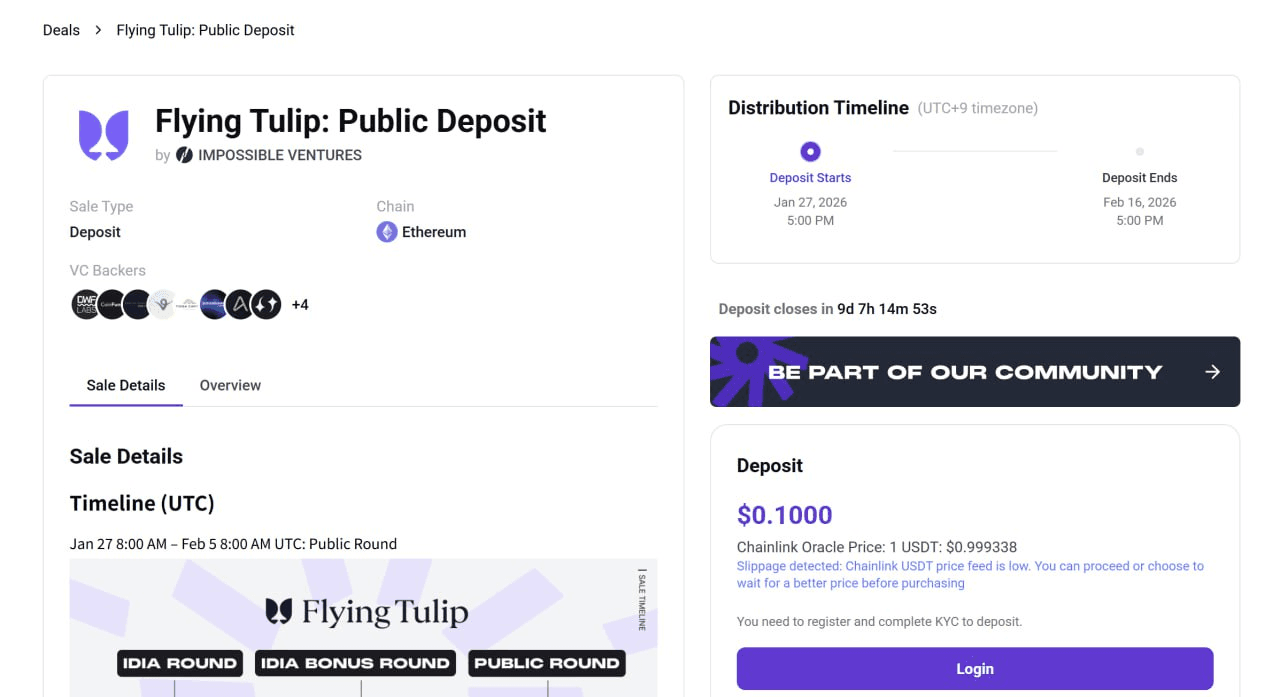Click the Ethereum chain icon

[387, 232]
